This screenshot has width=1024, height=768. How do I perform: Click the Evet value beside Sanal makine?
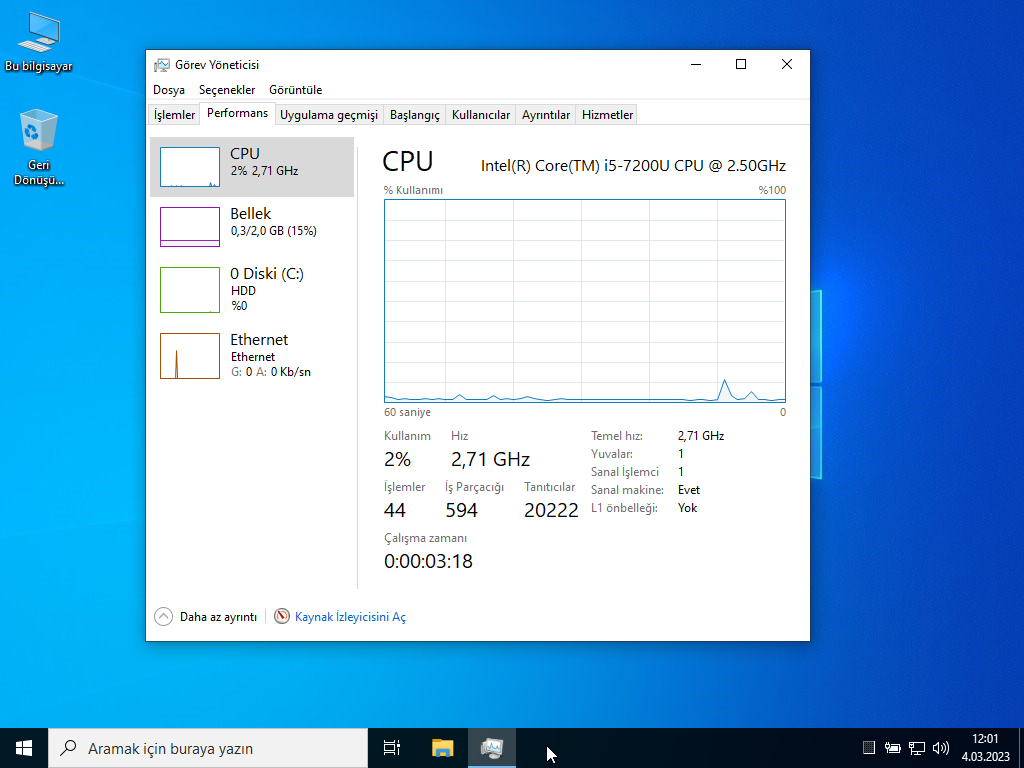pyautogui.click(x=689, y=490)
